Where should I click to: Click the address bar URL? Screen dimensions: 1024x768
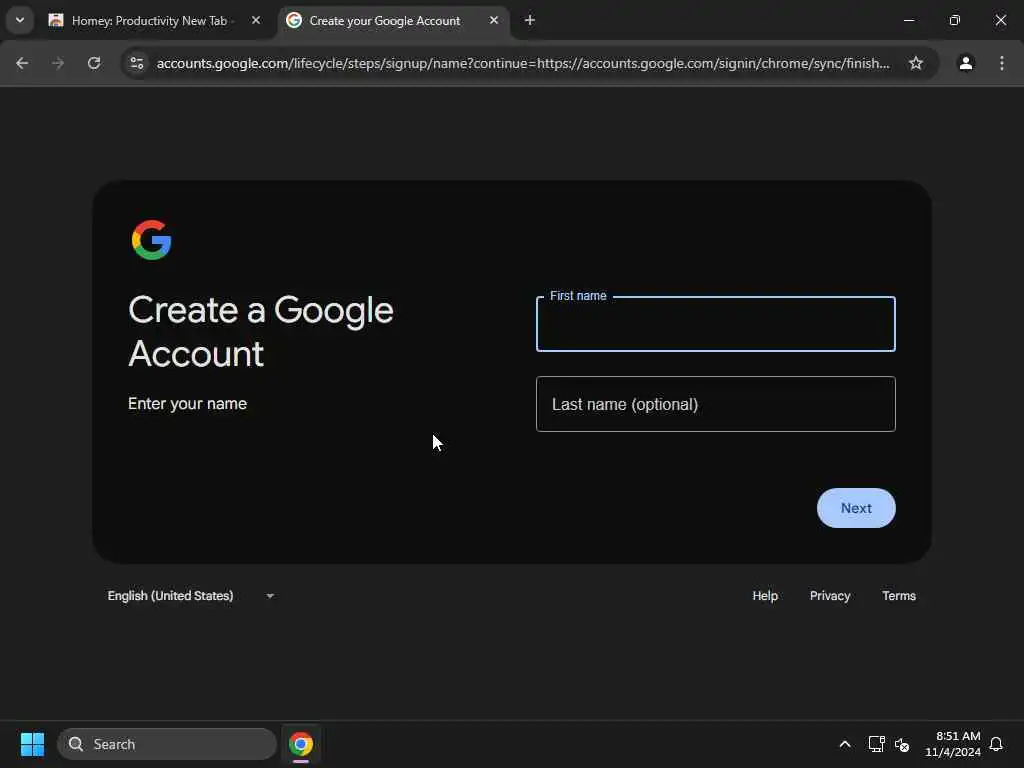[523, 63]
